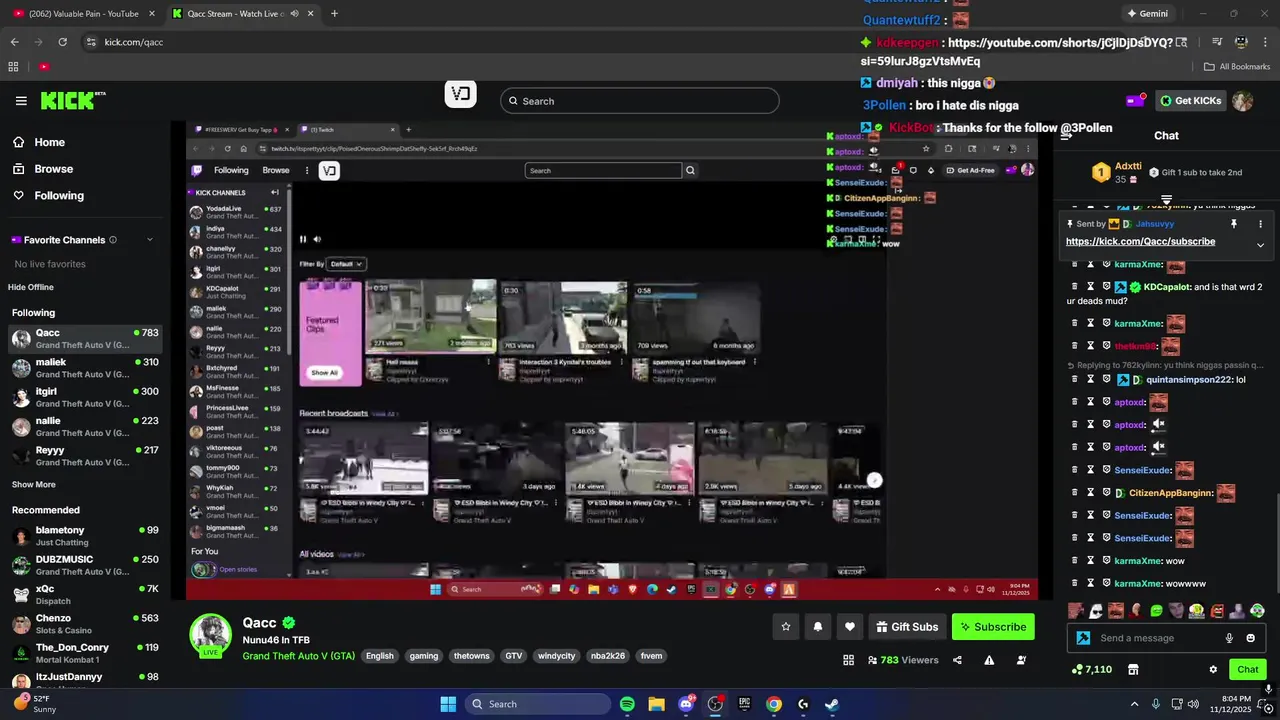Send the green smiley quick emote
1280x720 pixels.
pos(1156,610)
